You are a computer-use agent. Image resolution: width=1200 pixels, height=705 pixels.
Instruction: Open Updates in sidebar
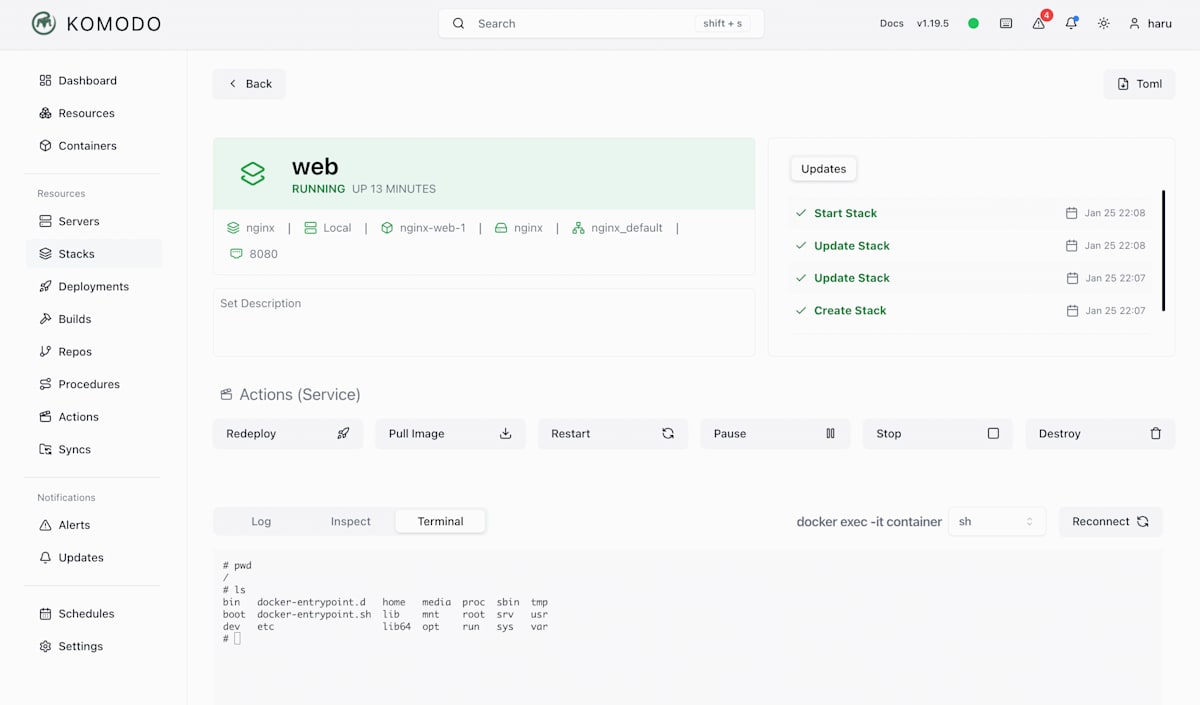tap(94, 557)
